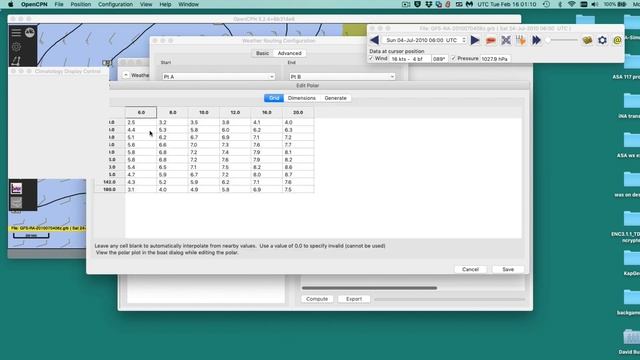Switch to the Generate tab
This screenshot has width=640, height=360.
pyautogui.click(x=336, y=98)
